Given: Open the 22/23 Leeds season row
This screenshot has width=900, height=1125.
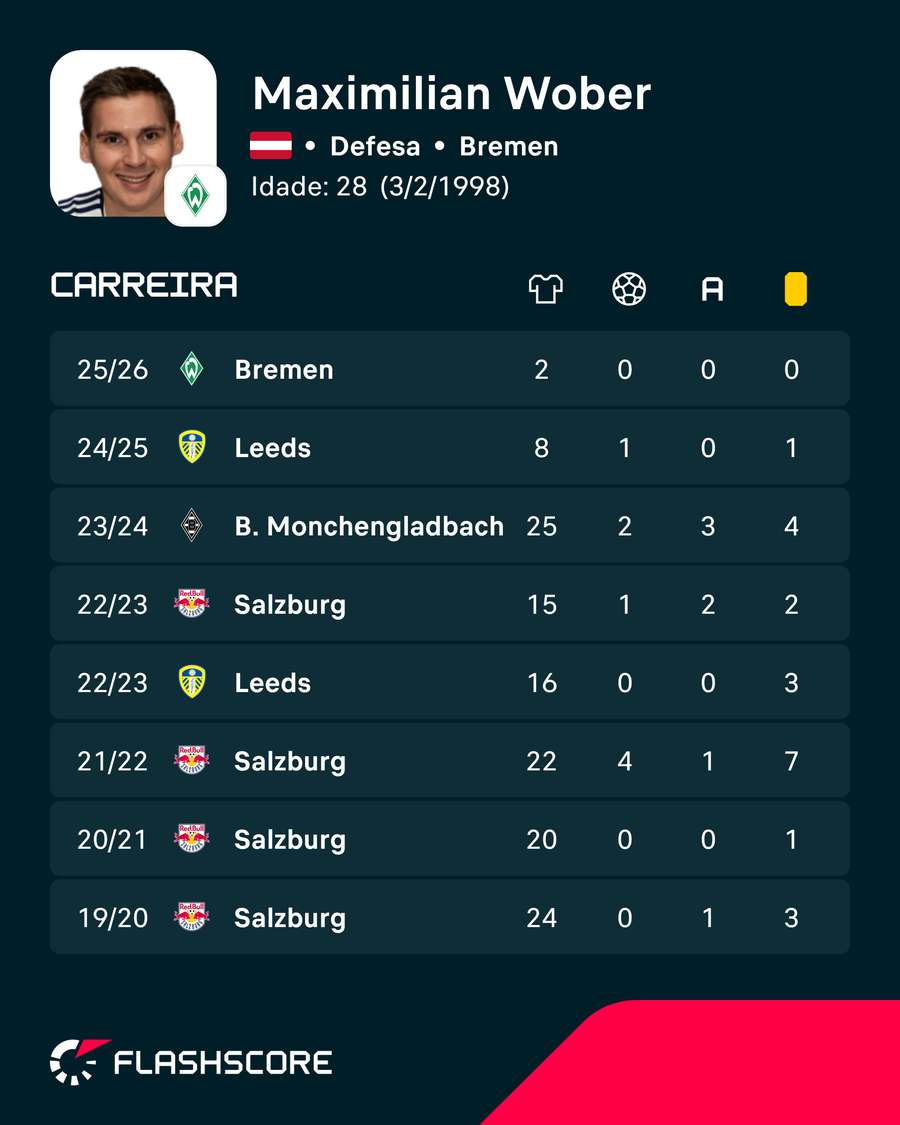Looking at the screenshot, I should pos(449,682).
